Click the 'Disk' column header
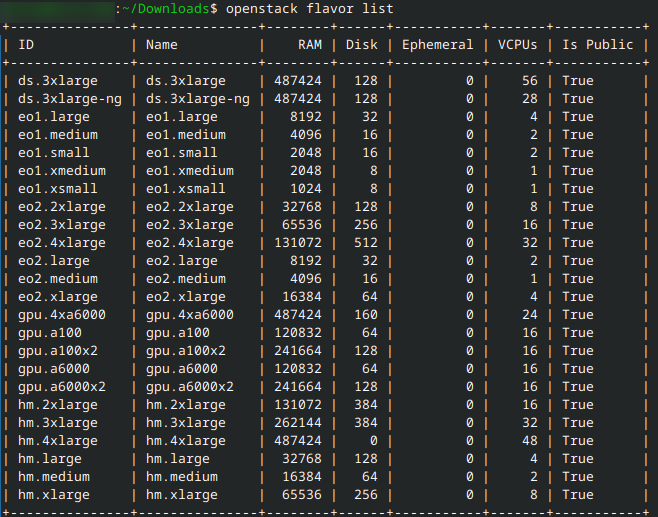This screenshot has height=517, width=658. tap(361, 44)
